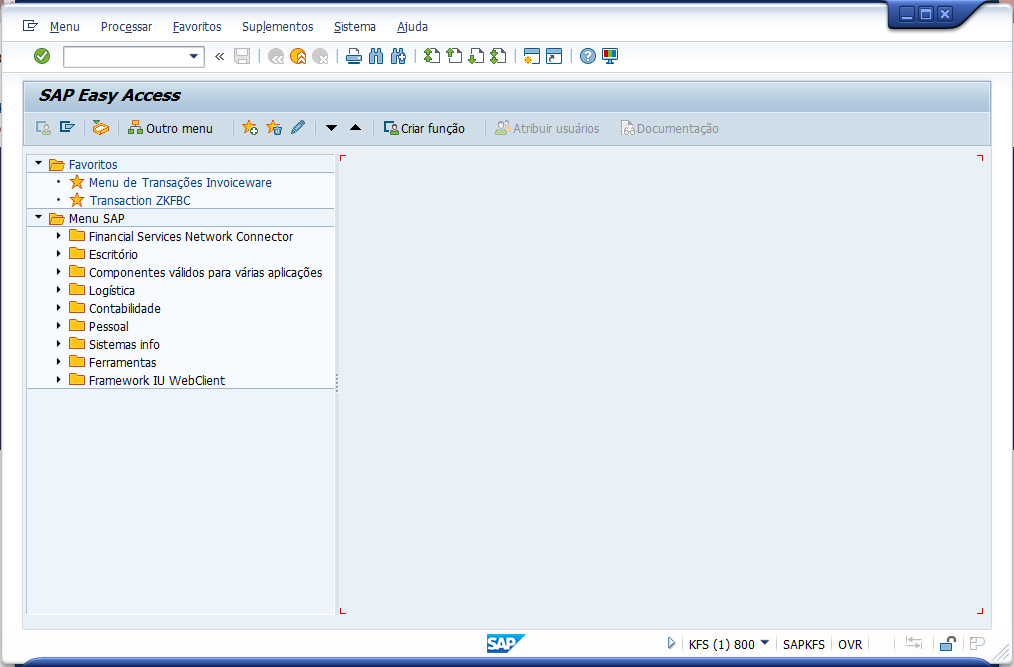Click the Delete Favorite star icon
The height and width of the screenshot is (667, 1014).
[x=274, y=128]
